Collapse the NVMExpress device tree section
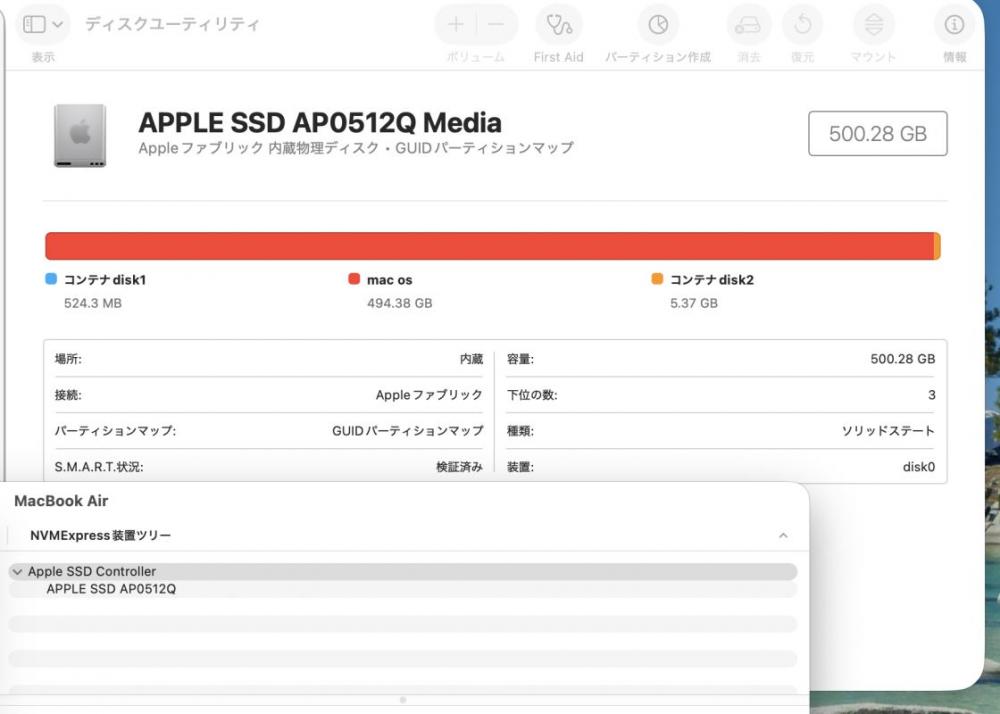 click(x=783, y=537)
